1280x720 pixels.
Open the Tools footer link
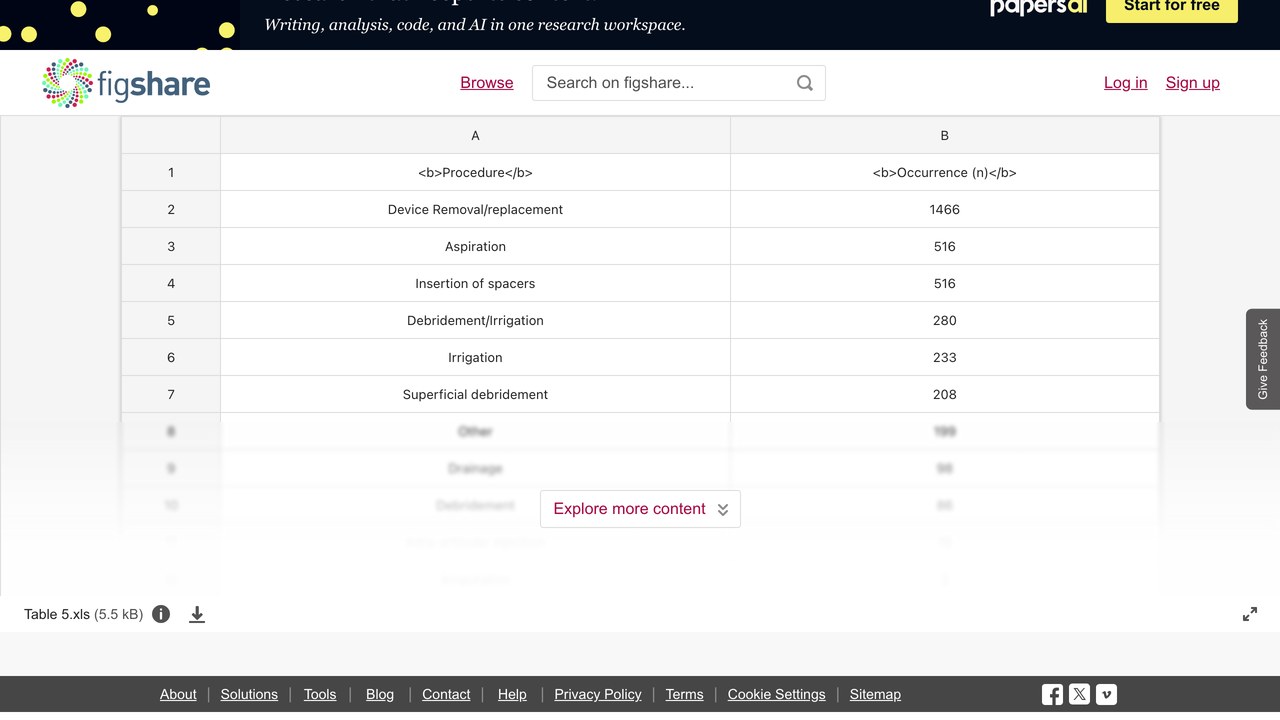[x=320, y=694]
